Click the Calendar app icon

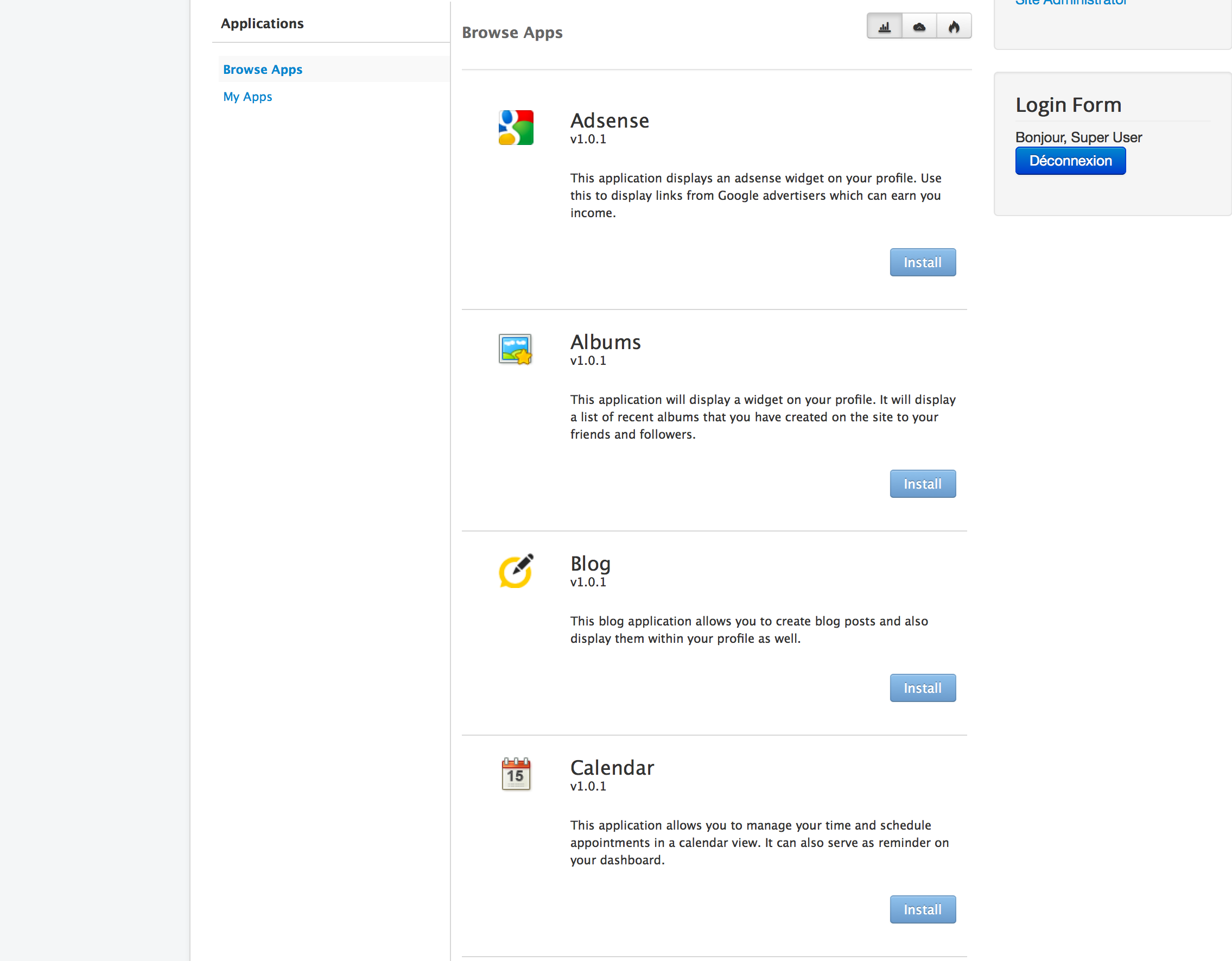tap(516, 774)
